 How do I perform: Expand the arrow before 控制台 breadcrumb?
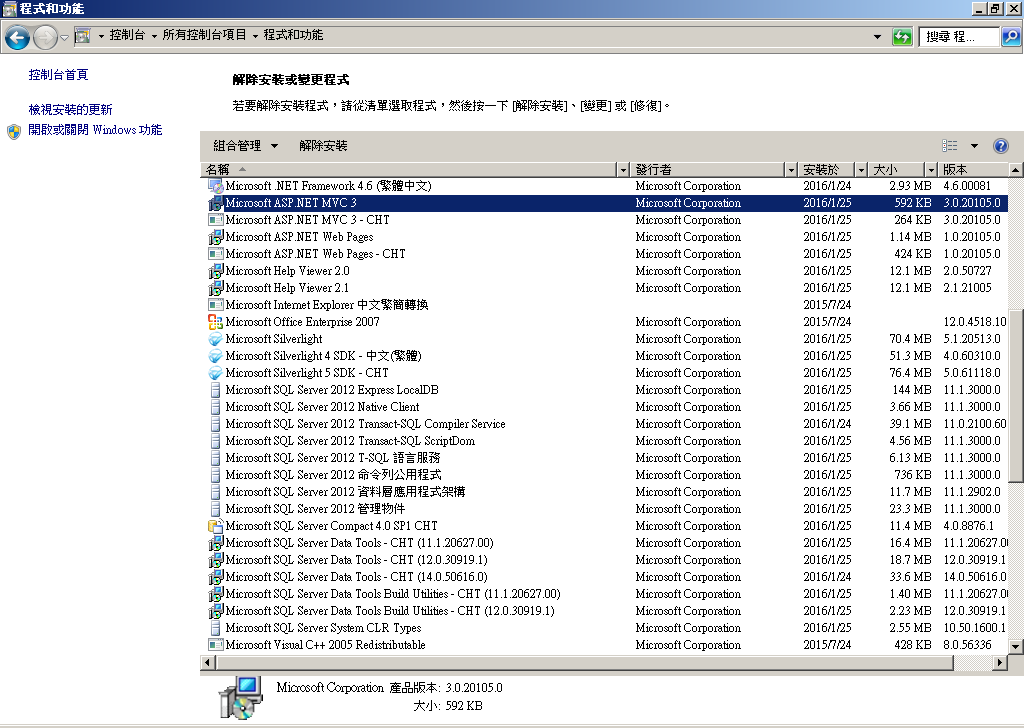coord(101,36)
